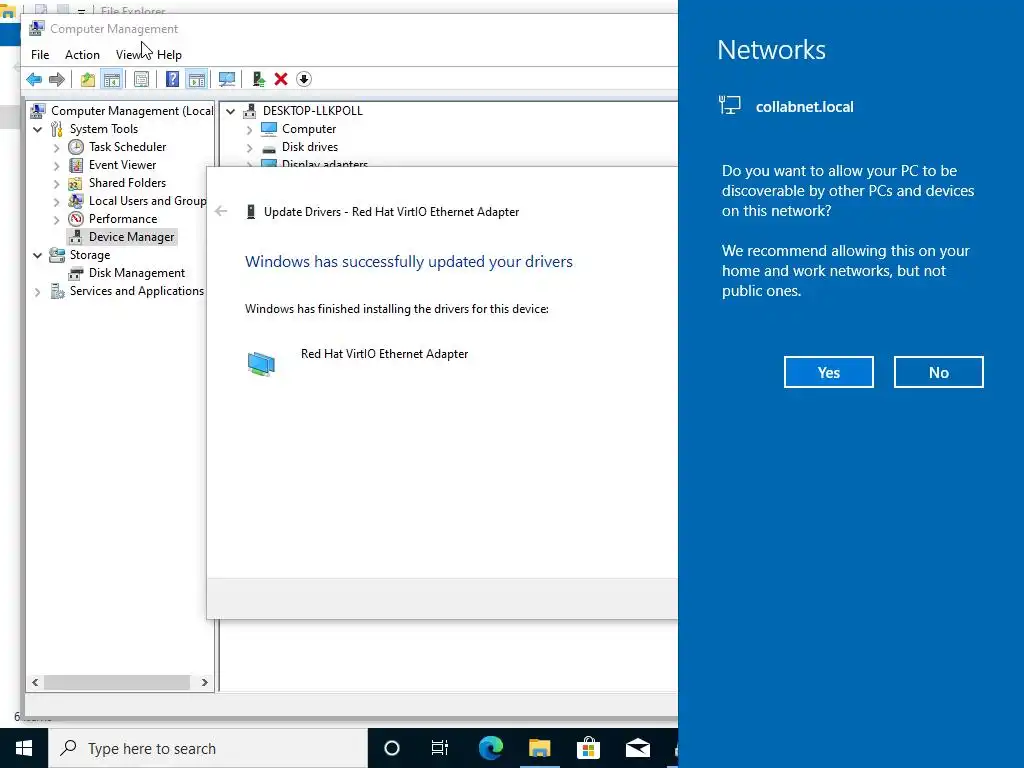The width and height of the screenshot is (1024, 768).
Task: Expand Shared Folders node
Action: point(57,184)
